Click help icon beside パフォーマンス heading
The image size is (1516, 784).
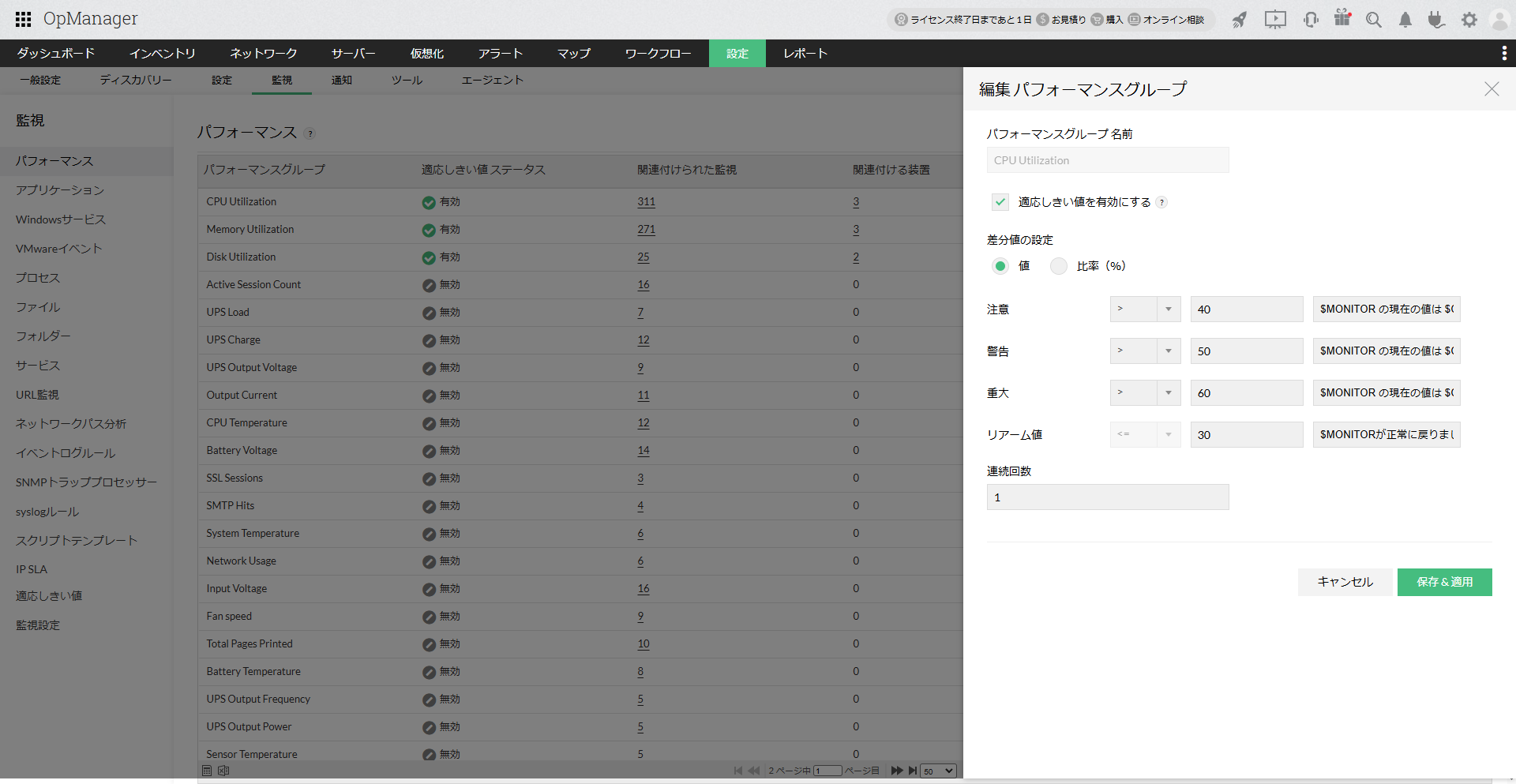pos(310,133)
